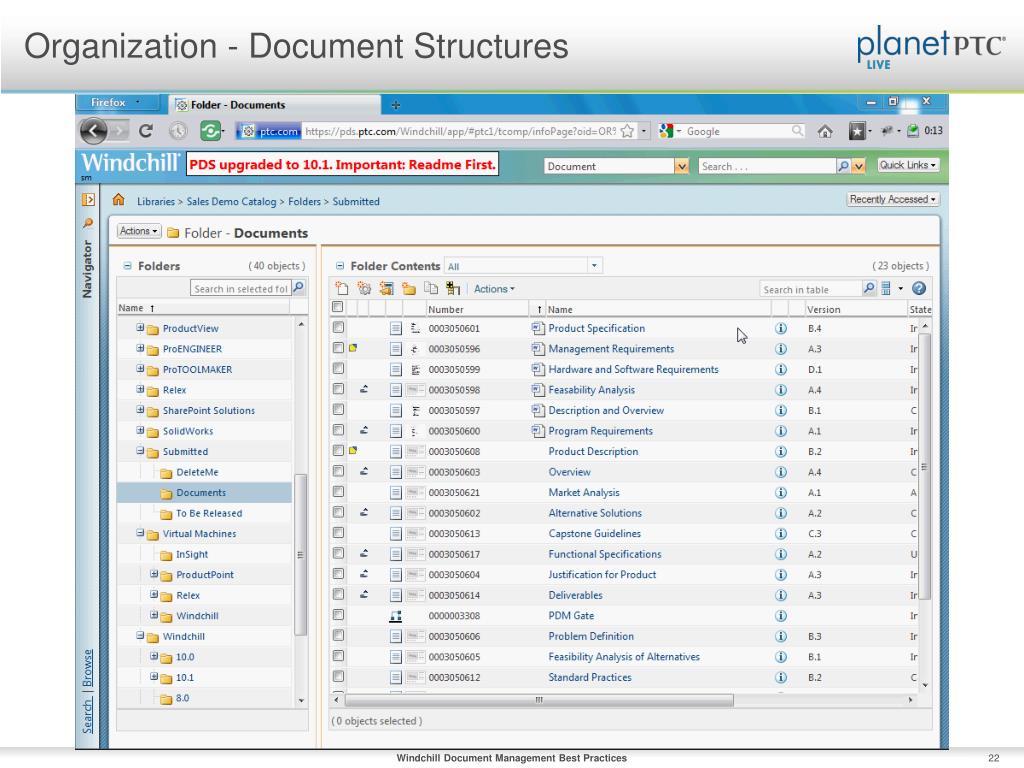Collapse the Virtual Machines folder node

tap(140, 533)
